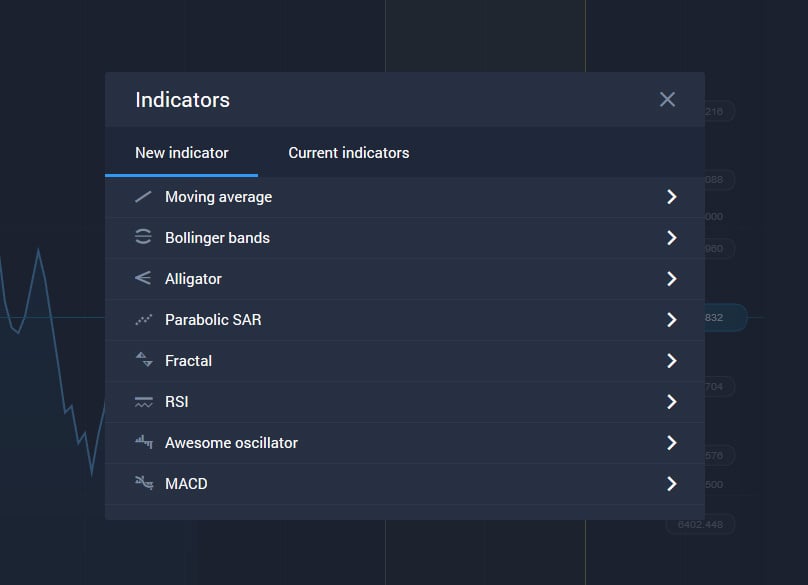
Task: Open Alligator settings via right chevron
Action: point(672,279)
